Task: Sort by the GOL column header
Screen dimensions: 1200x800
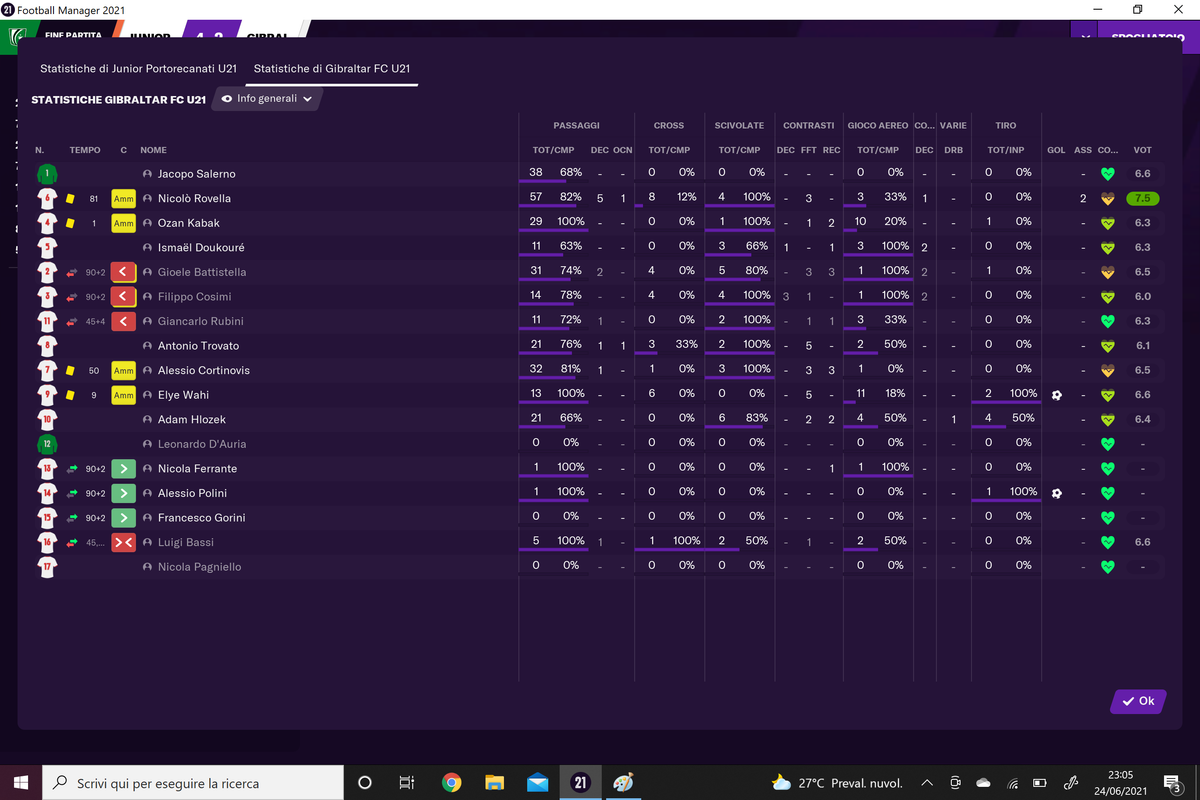Action: [1056, 150]
